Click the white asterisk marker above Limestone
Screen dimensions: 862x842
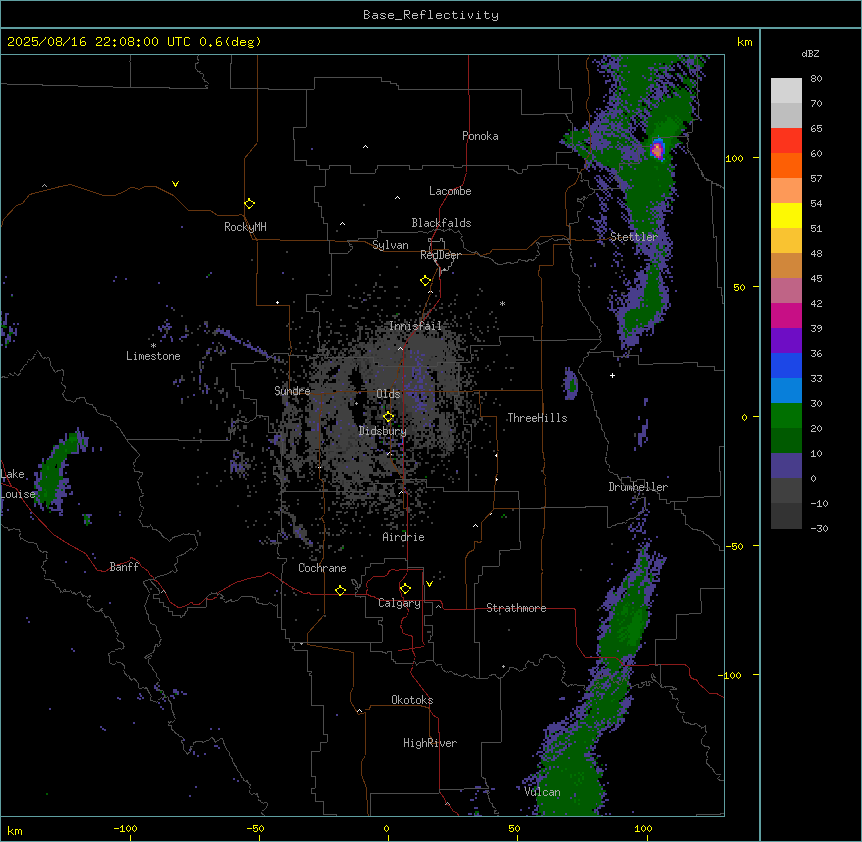coord(153,346)
